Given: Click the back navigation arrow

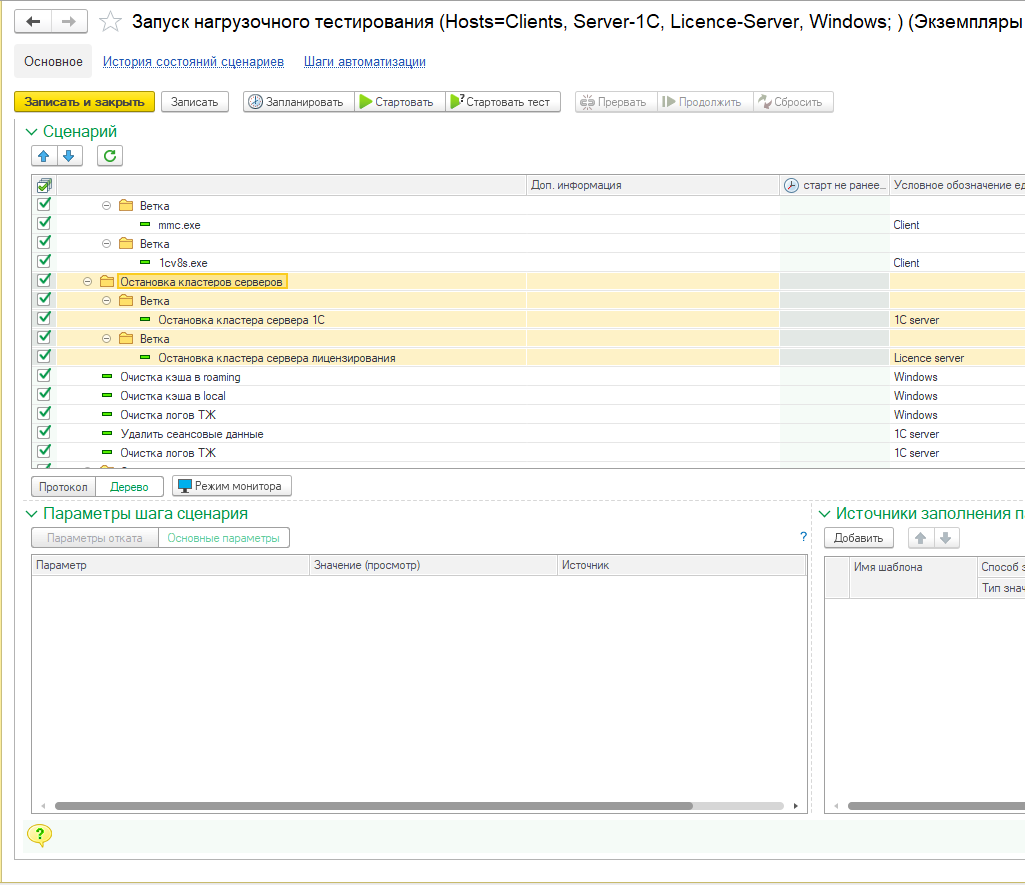Looking at the screenshot, I should coord(35,22).
